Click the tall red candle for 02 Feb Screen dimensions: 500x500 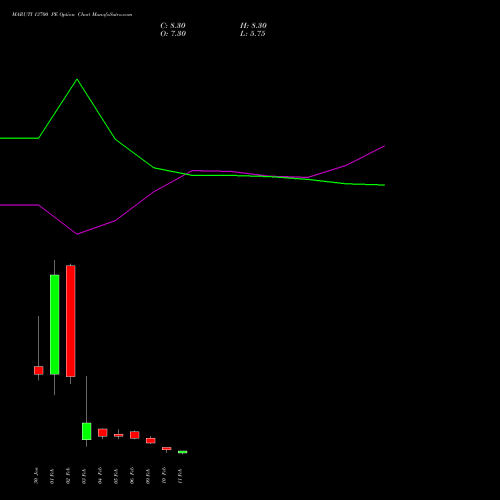point(71,321)
